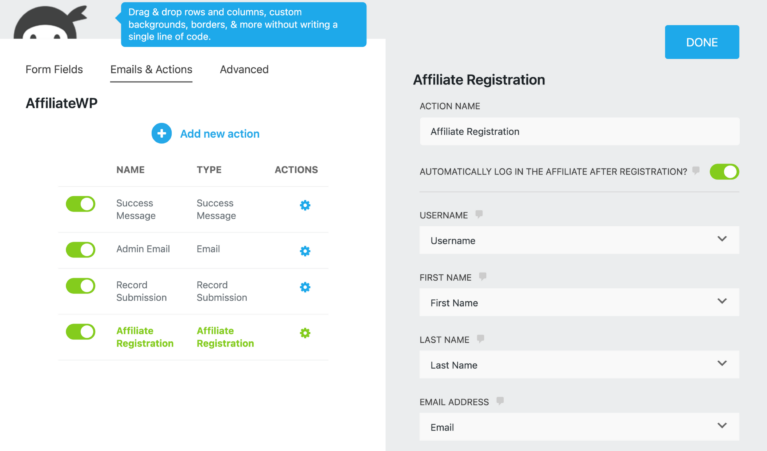Click into the Action Name input field
Image resolution: width=767 pixels, height=451 pixels.
pyautogui.click(x=579, y=131)
